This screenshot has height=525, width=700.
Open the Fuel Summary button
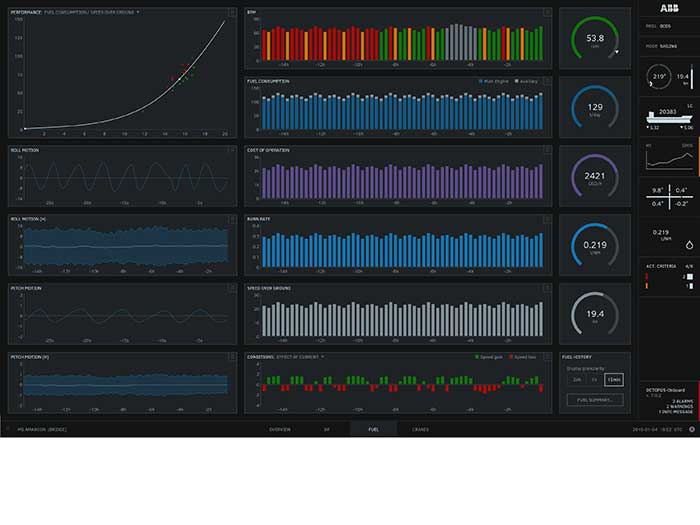(x=595, y=400)
